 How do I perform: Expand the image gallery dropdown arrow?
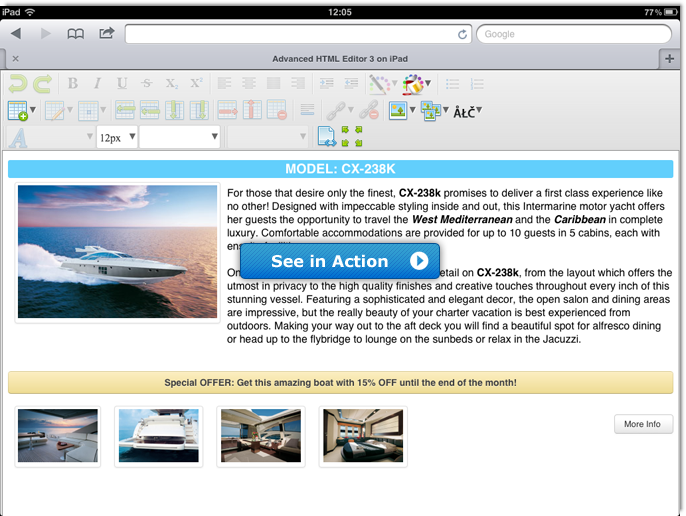(x=446, y=109)
